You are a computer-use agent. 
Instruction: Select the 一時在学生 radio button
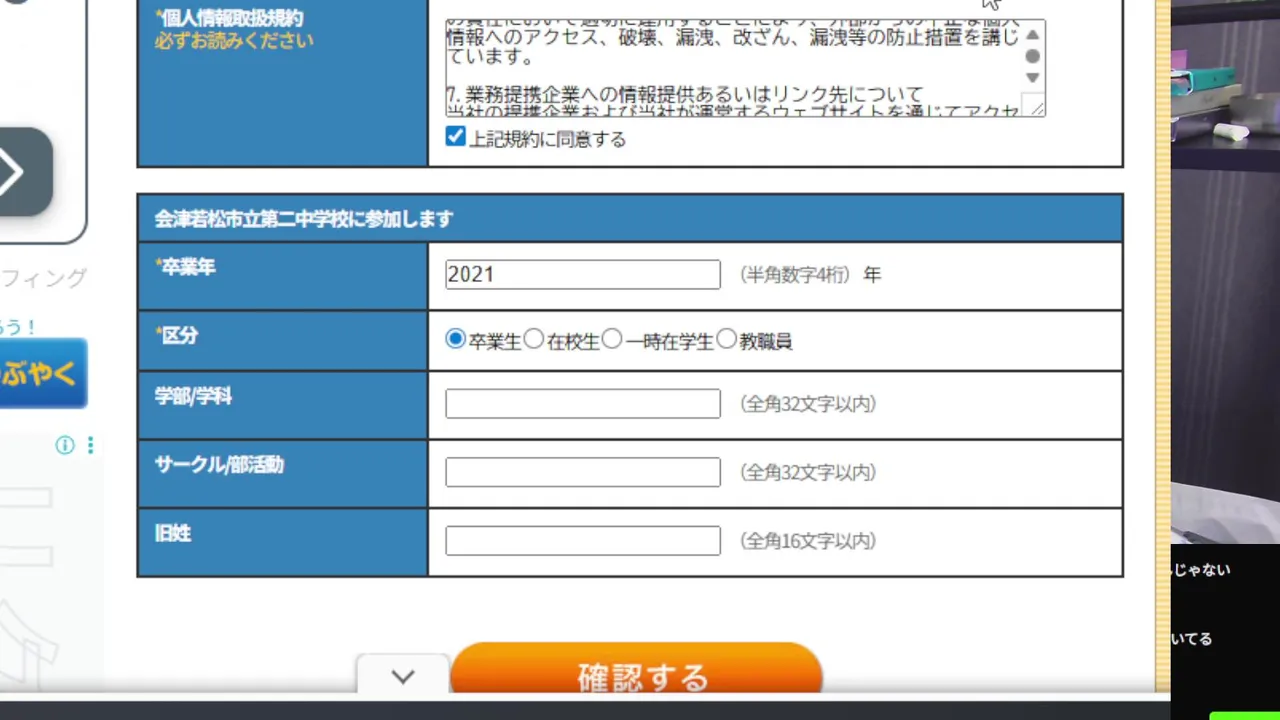tap(612, 339)
